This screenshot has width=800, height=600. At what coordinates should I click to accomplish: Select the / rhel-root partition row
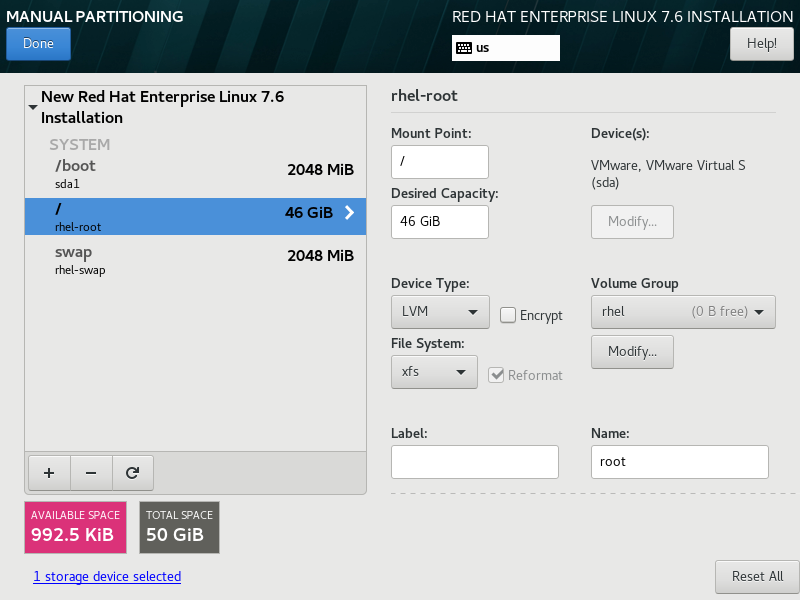click(x=195, y=216)
